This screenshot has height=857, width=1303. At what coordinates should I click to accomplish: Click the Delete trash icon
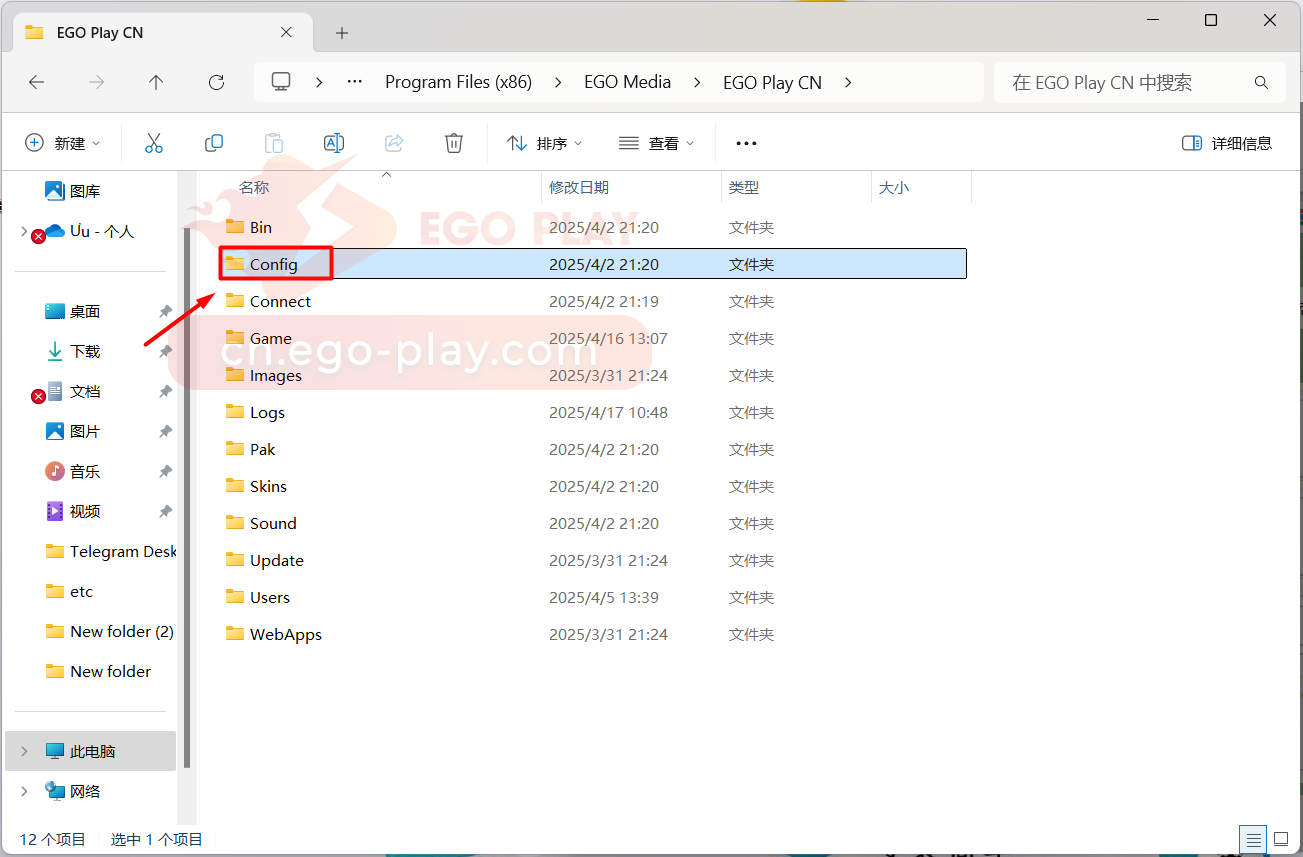(x=454, y=143)
